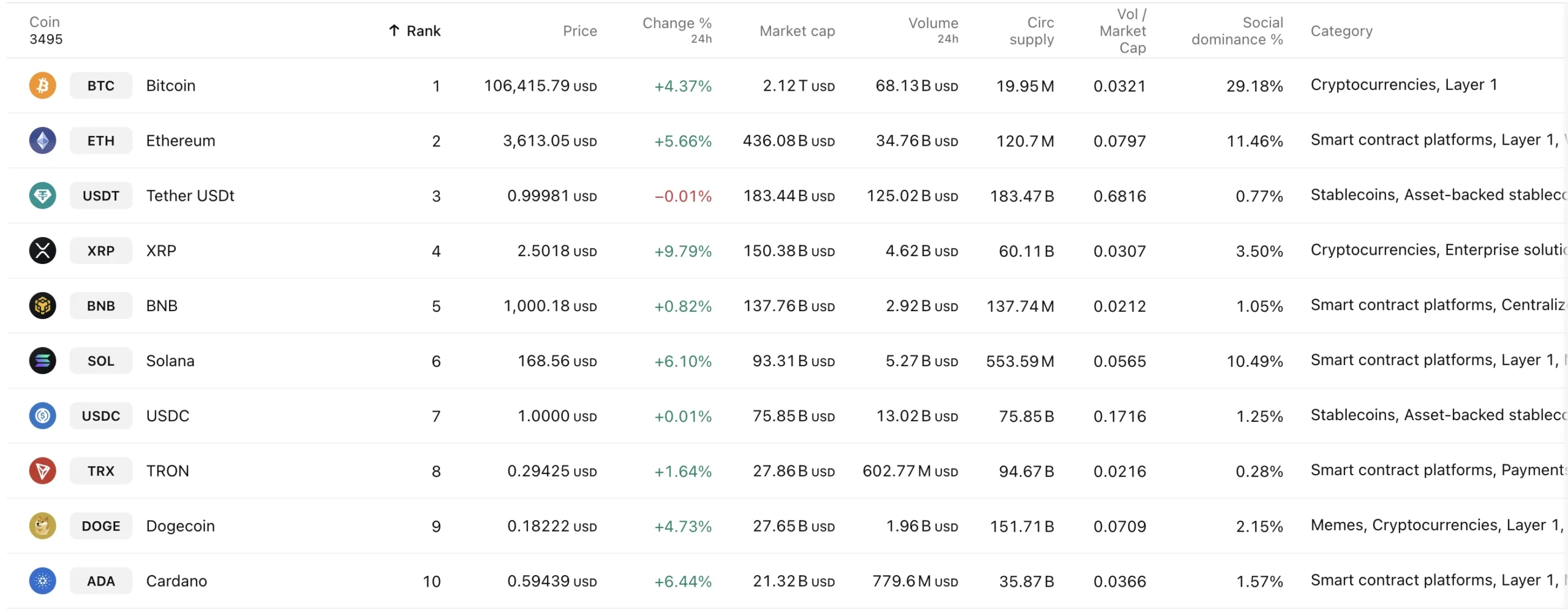Sort by Social dominance % header
The image size is (1568, 610).
[1237, 31]
